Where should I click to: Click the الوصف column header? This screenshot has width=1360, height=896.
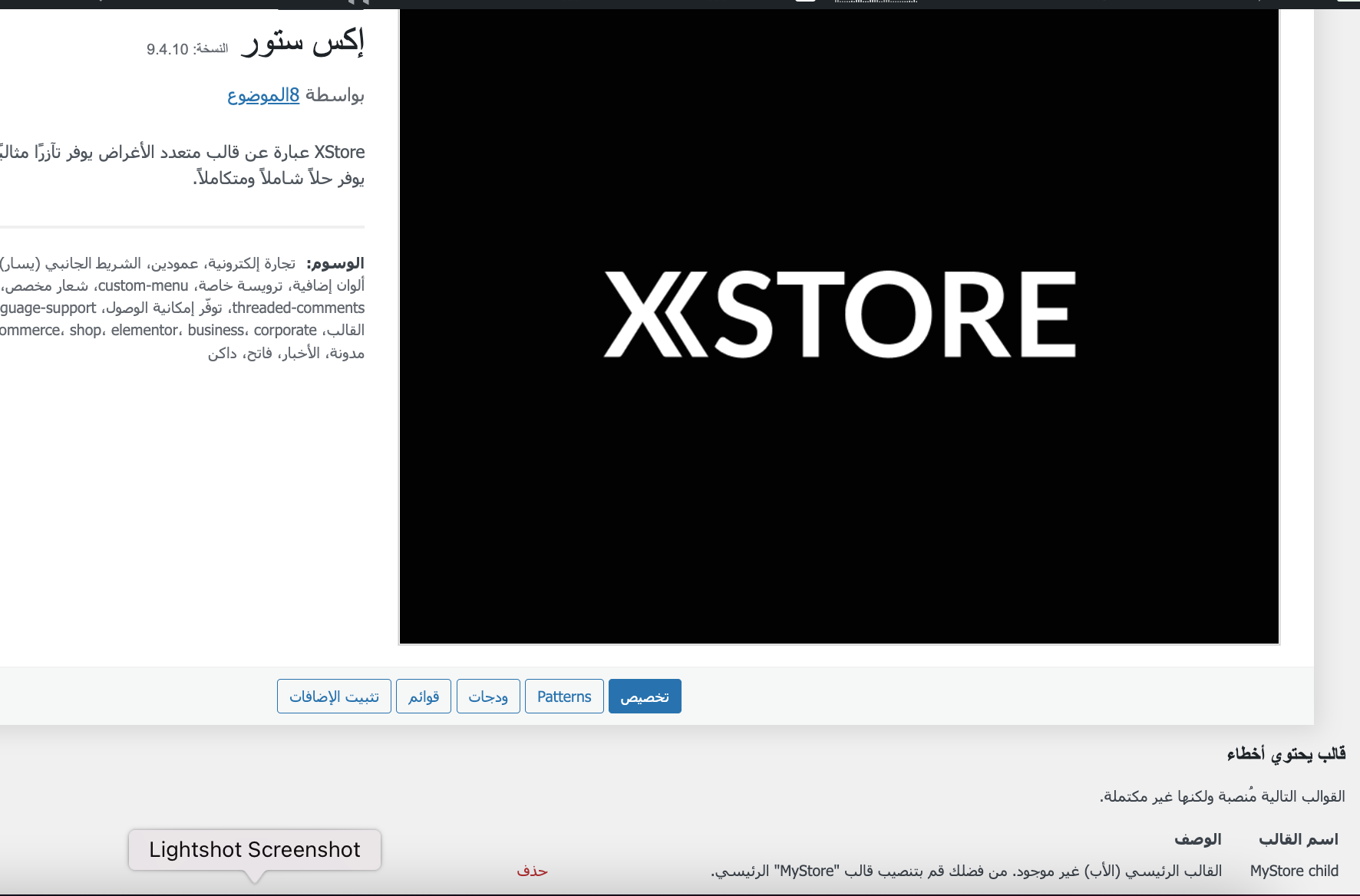[1197, 839]
